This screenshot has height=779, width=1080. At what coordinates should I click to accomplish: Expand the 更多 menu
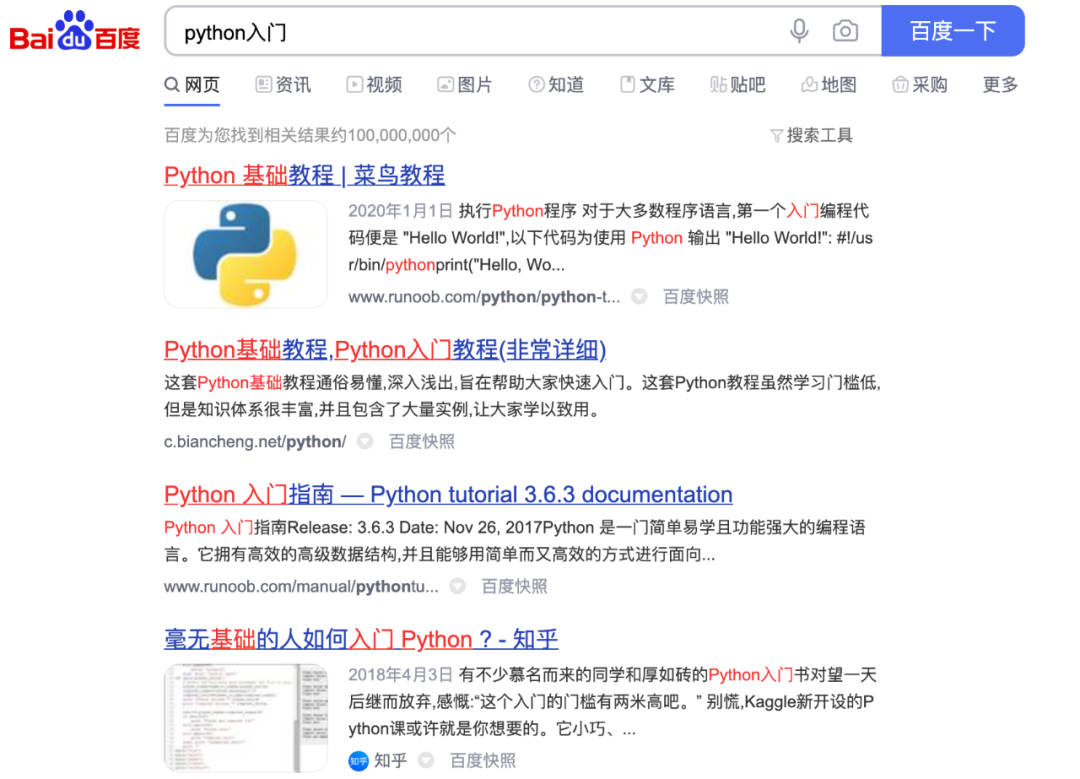click(1000, 85)
